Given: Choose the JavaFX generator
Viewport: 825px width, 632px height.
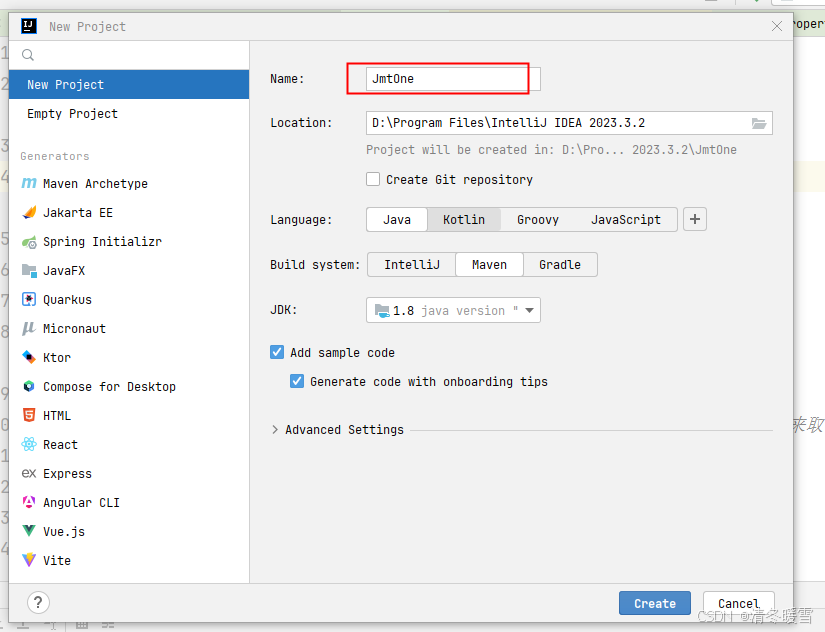Looking at the screenshot, I should 64,270.
